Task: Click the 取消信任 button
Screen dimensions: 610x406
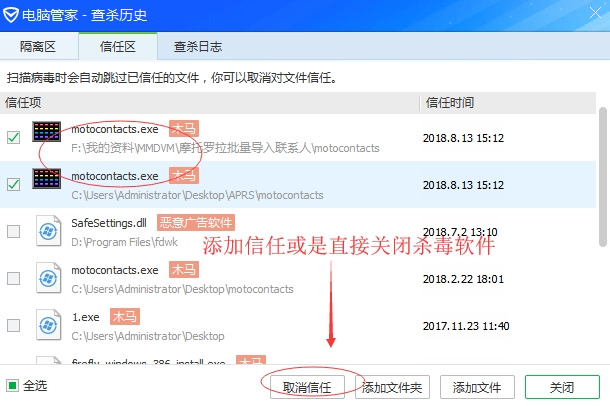Action: click(307, 387)
